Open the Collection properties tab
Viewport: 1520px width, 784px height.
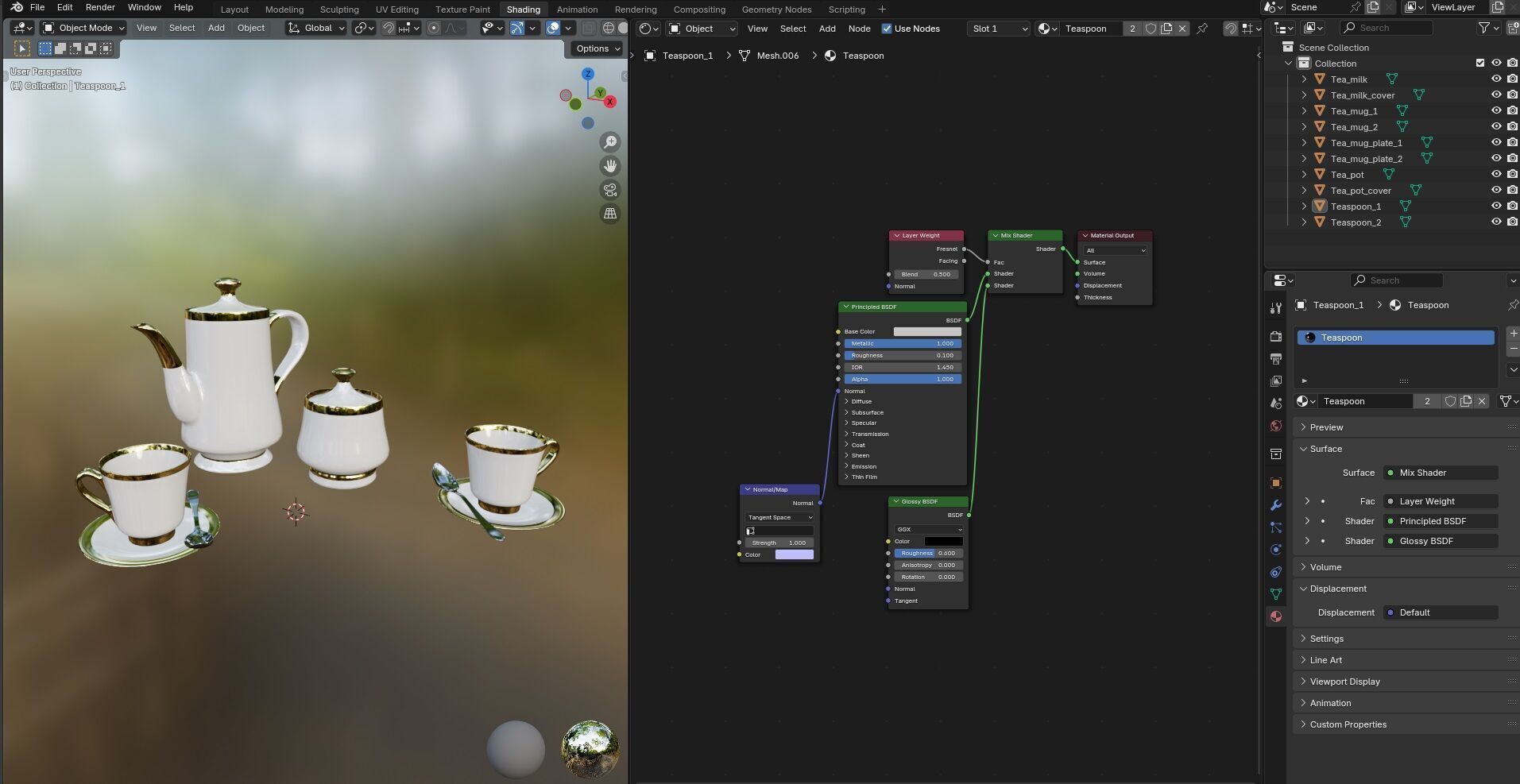point(1276,454)
